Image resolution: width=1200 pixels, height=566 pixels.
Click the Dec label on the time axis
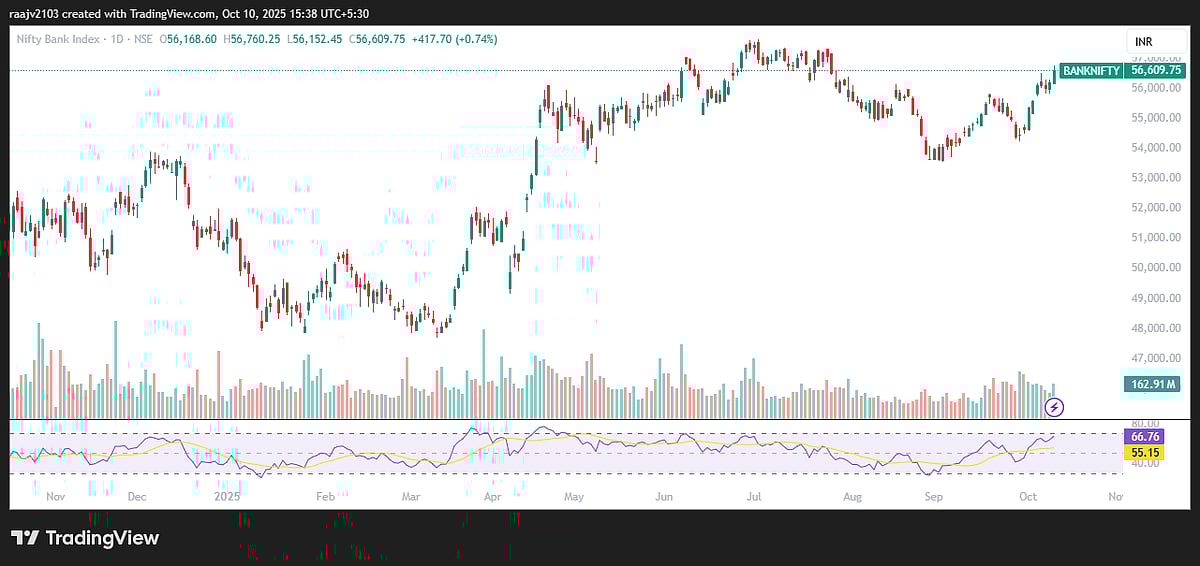coord(137,496)
